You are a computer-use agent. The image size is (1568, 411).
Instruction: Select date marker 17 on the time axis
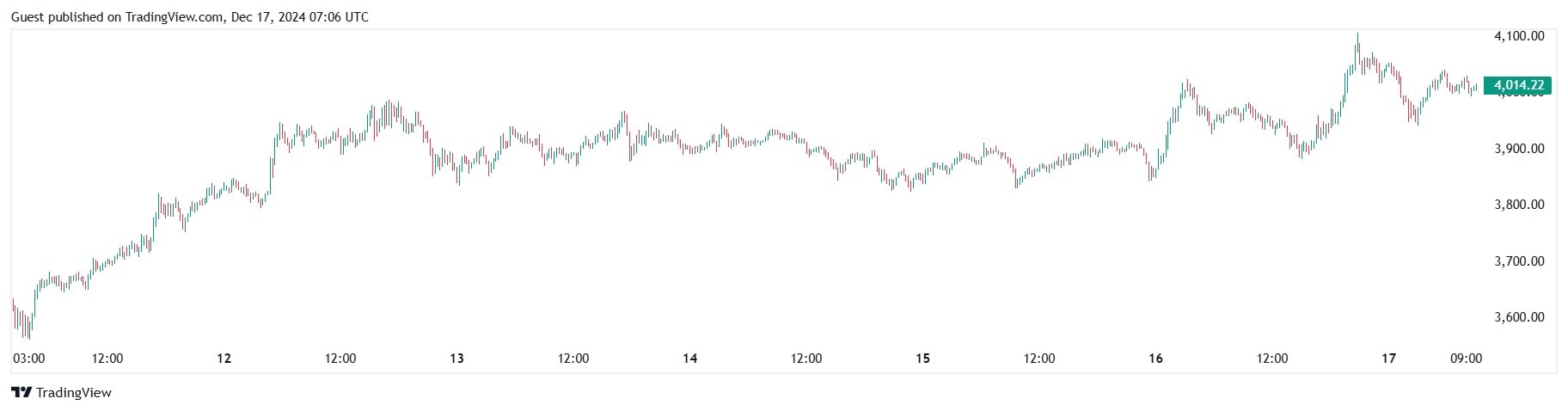click(1388, 359)
